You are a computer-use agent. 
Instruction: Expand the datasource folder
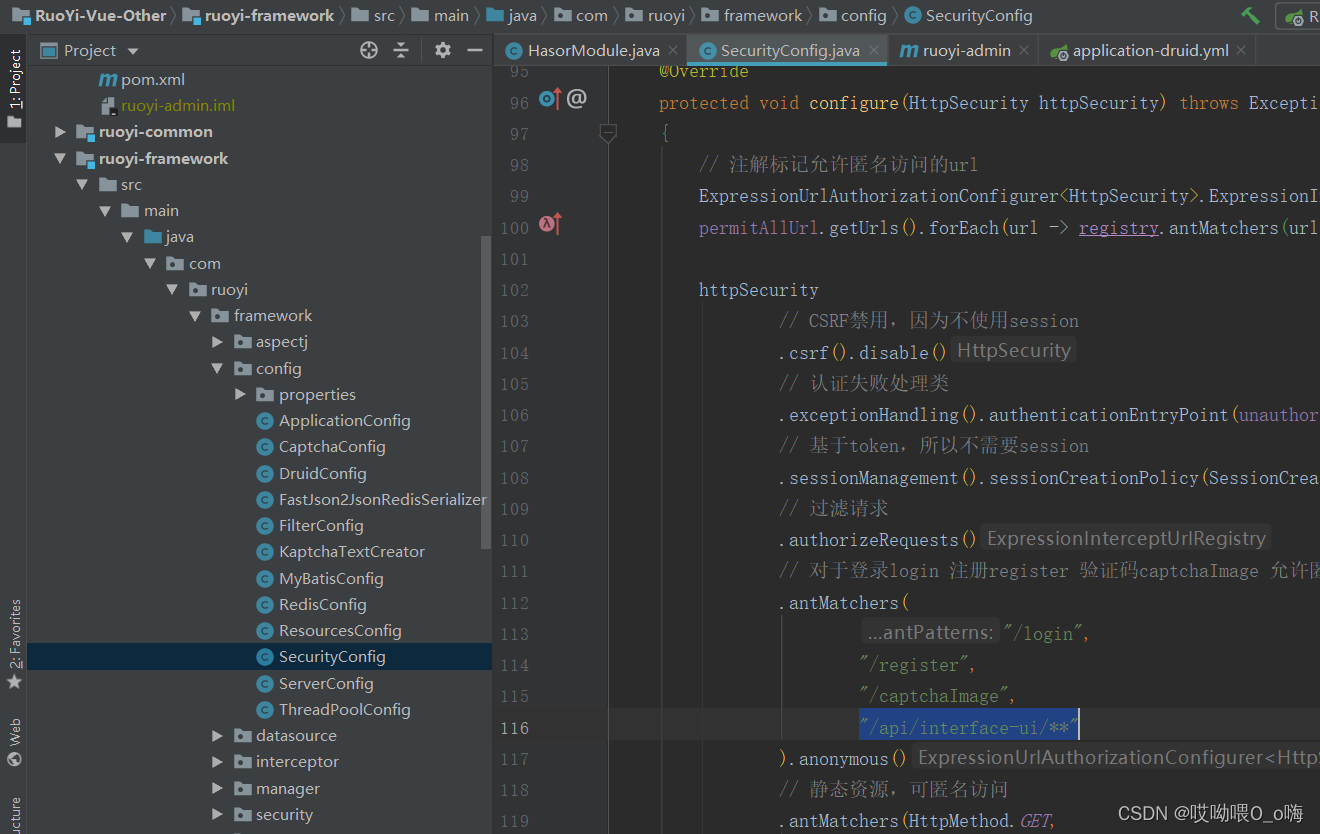click(x=218, y=735)
